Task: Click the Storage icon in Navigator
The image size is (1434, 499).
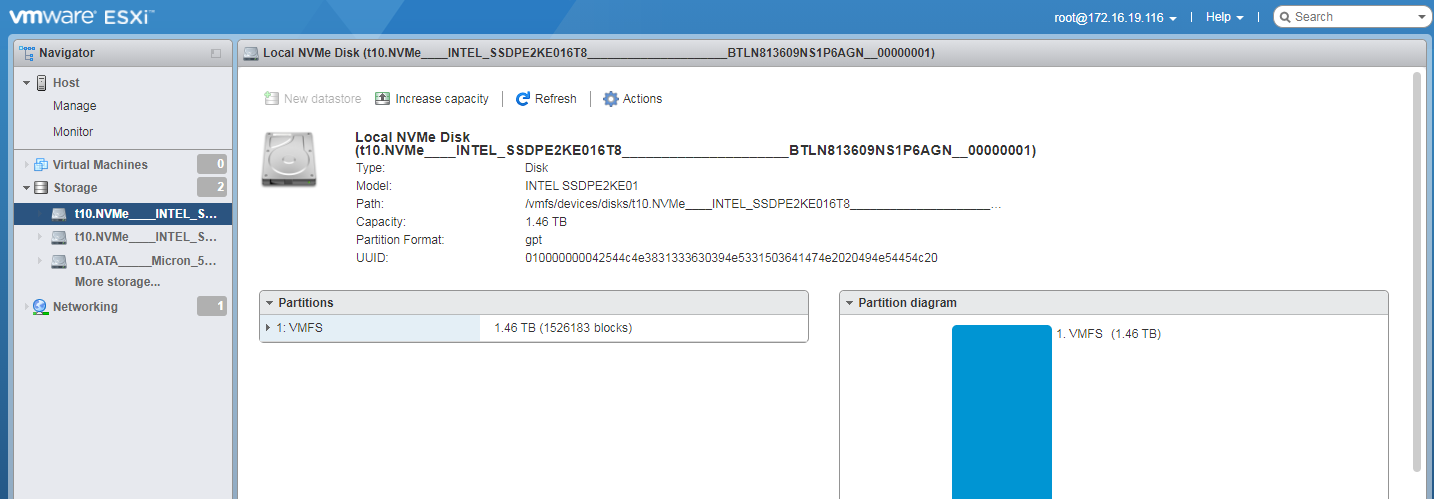Action: pyautogui.click(x=41, y=188)
